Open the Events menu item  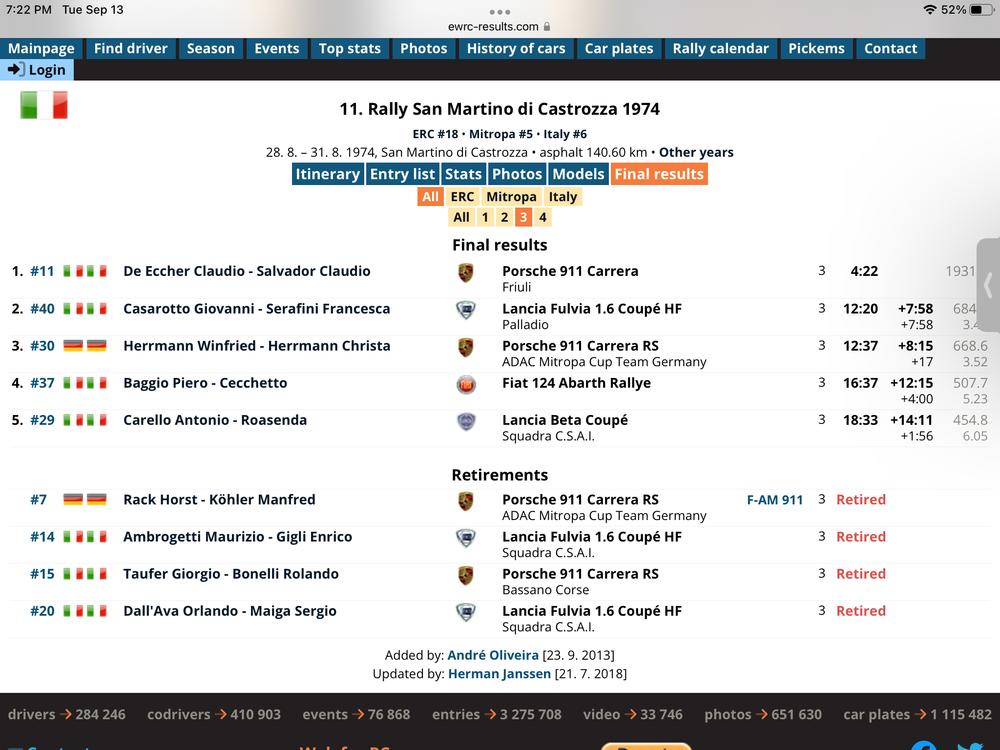tap(277, 48)
